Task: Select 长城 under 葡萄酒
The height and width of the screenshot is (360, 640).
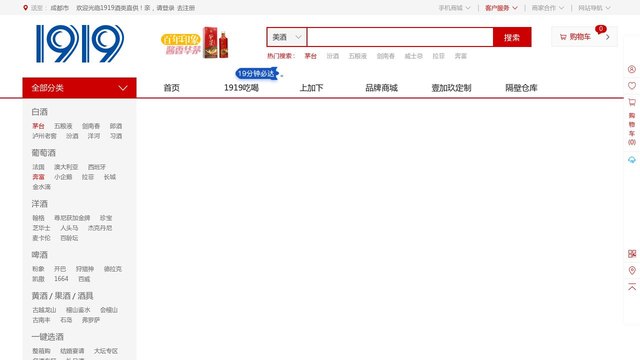Action: point(110,177)
